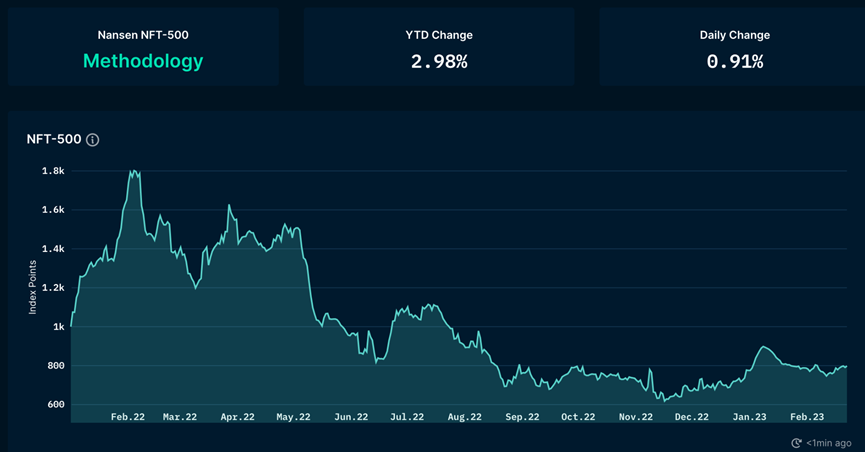Click the 800 y-axis label

[x=56, y=365]
